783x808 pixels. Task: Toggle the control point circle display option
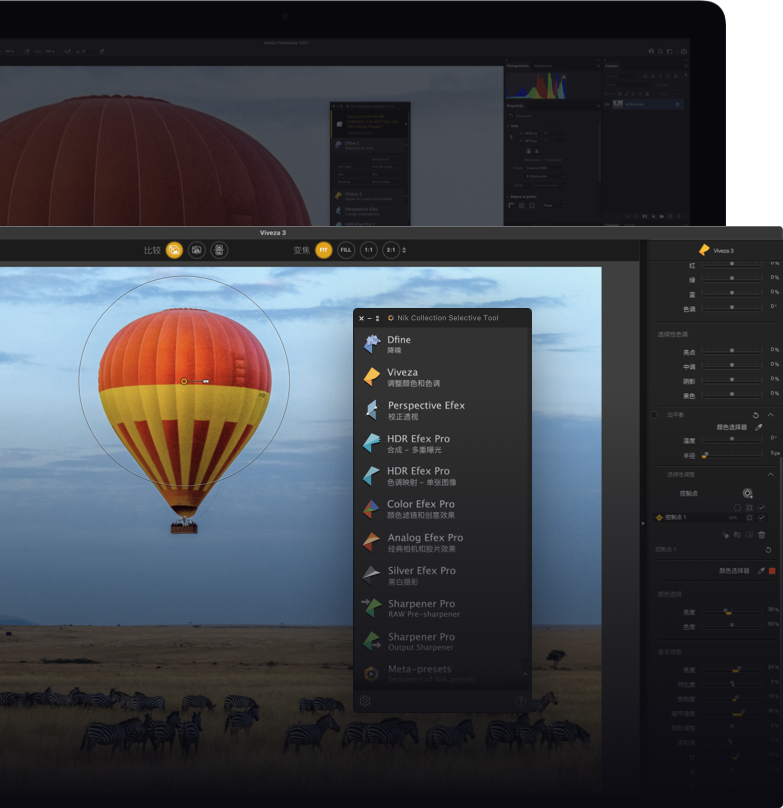pos(737,508)
